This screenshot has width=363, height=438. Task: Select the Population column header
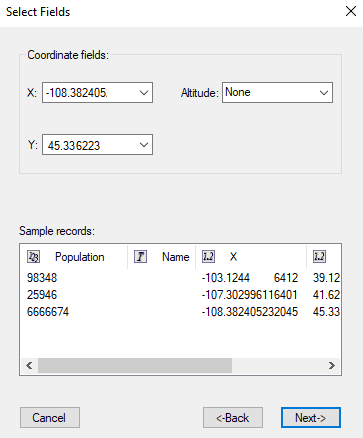[x=74, y=257]
